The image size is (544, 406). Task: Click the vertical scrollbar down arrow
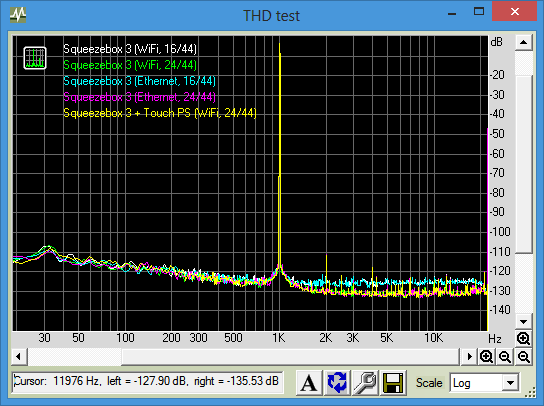(x=524, y=322)
